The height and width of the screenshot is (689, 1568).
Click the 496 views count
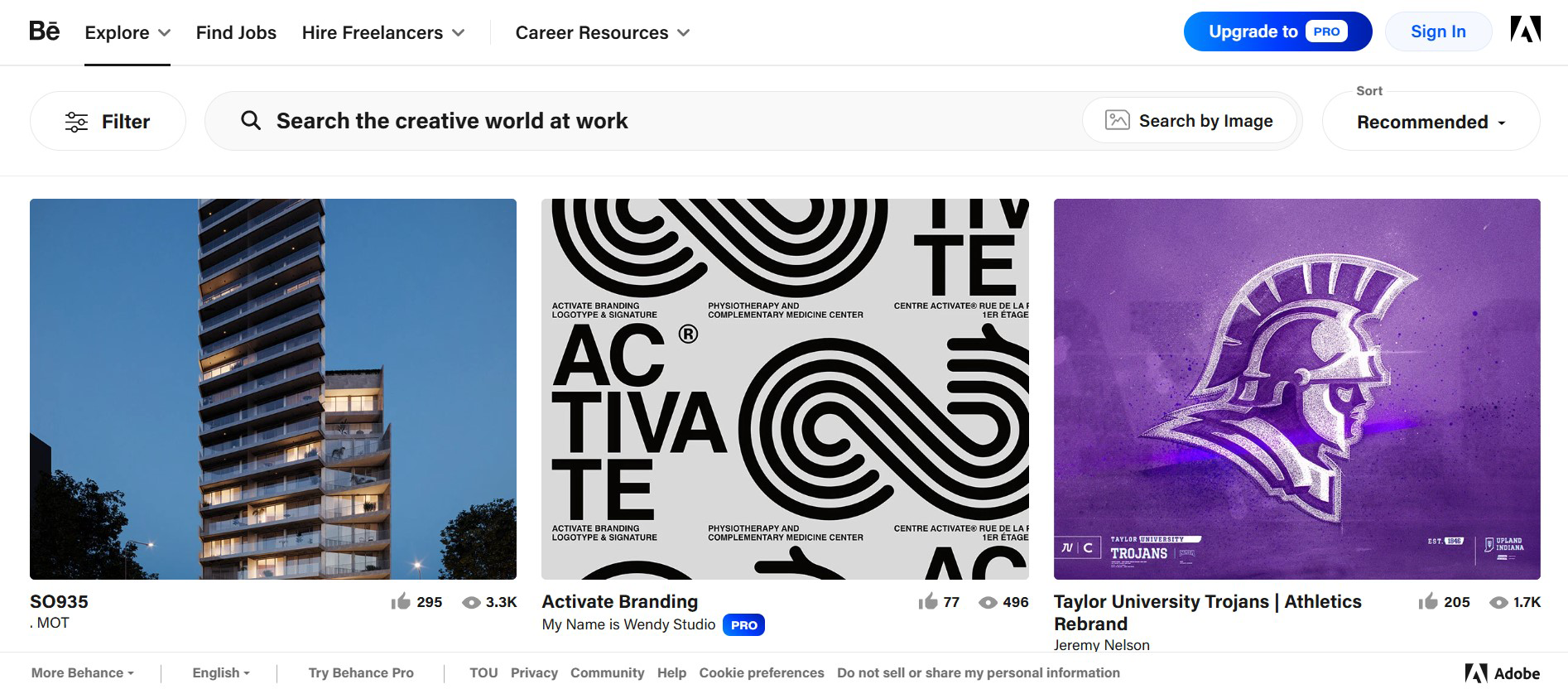(x=1015, y=602)
